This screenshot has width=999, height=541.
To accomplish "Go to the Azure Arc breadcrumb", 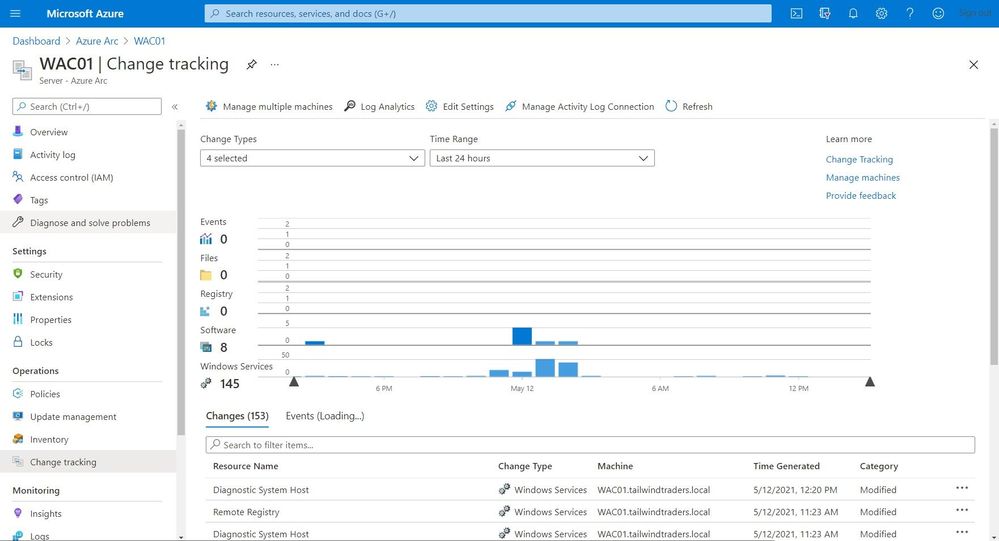I will tap(97, 41).
